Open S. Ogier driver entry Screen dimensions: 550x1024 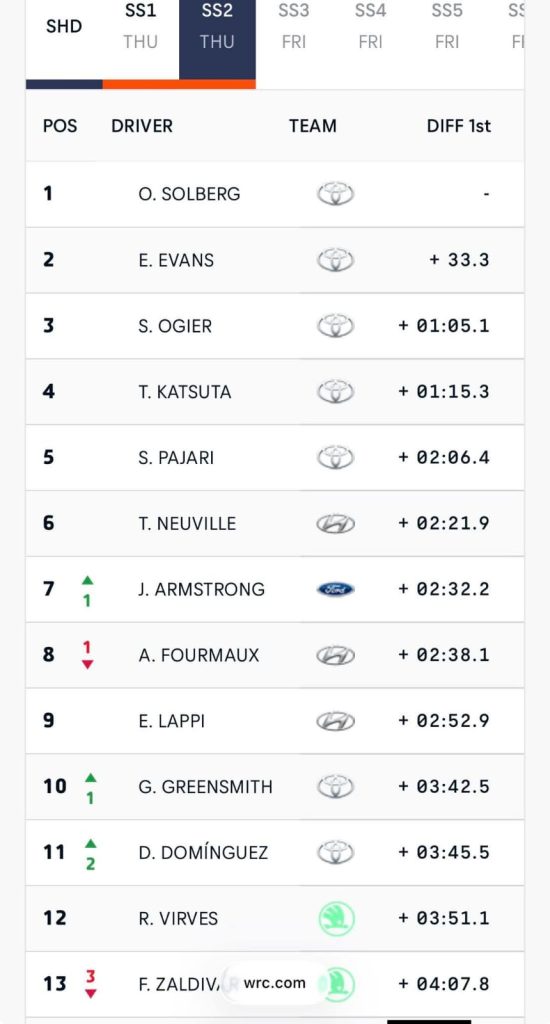(x=175, y=326)
